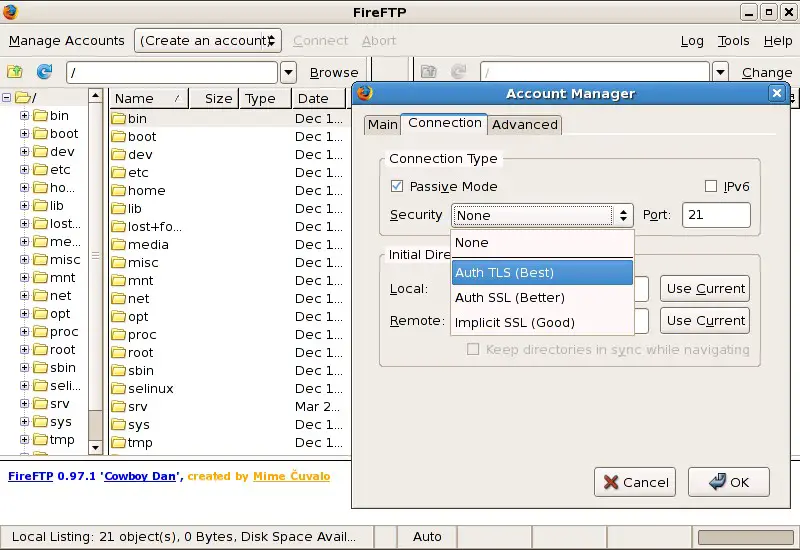
Task: Expand the bin node in tree
Action: 24,116
